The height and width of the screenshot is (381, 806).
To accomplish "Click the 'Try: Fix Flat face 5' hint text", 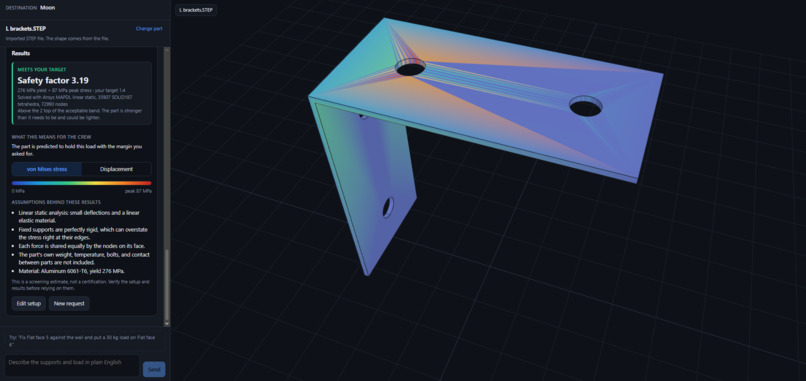I will coord(82,340).
